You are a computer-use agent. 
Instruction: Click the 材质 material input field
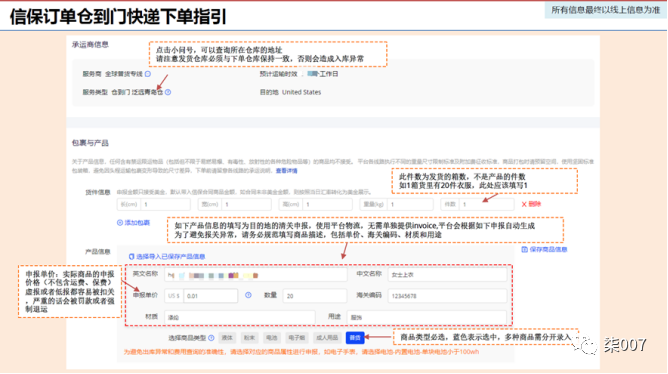(x=240, y=317)
